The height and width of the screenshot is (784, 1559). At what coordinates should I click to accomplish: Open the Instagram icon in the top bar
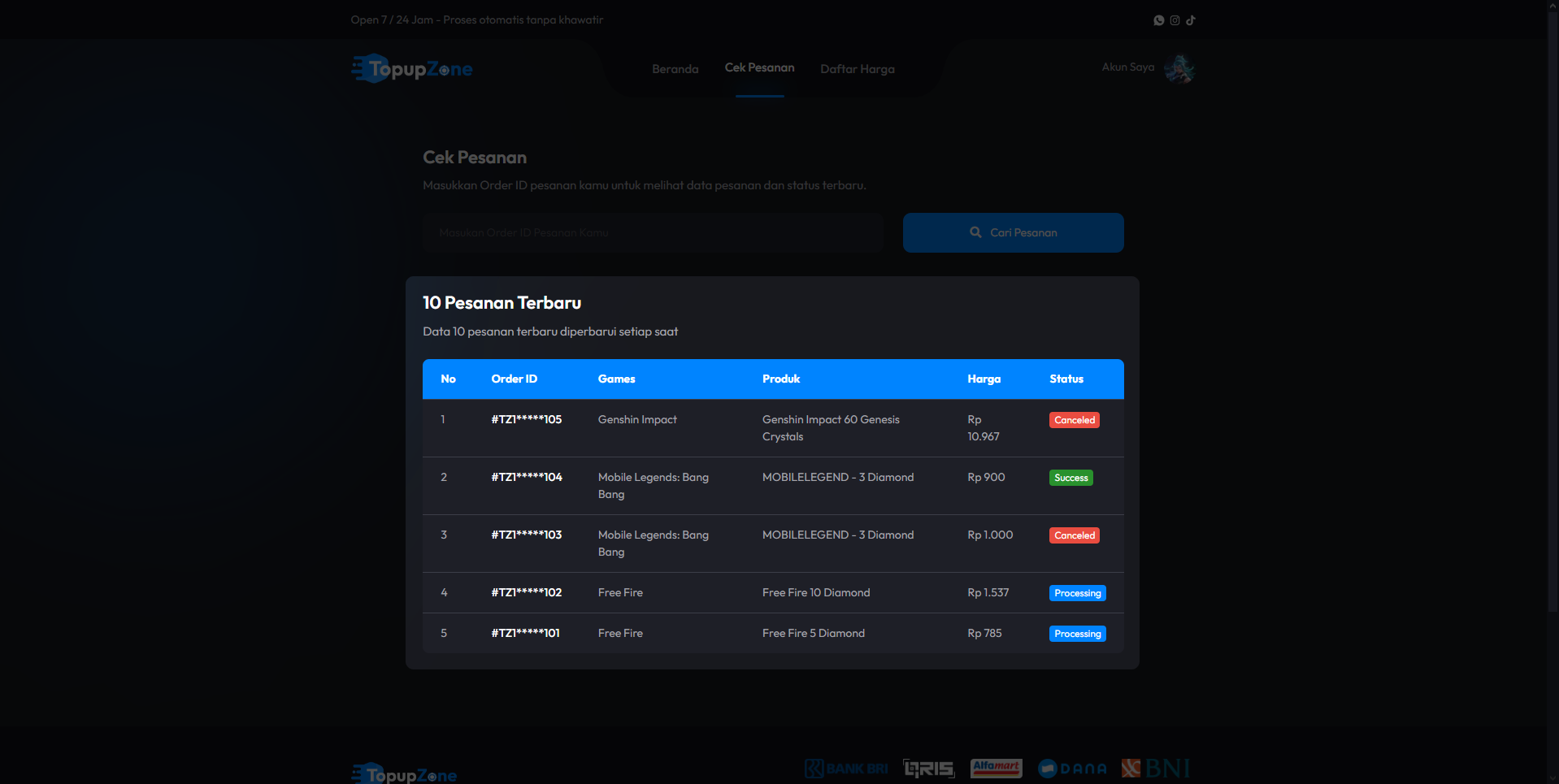pyautogui.click(x=1175, y=20)
